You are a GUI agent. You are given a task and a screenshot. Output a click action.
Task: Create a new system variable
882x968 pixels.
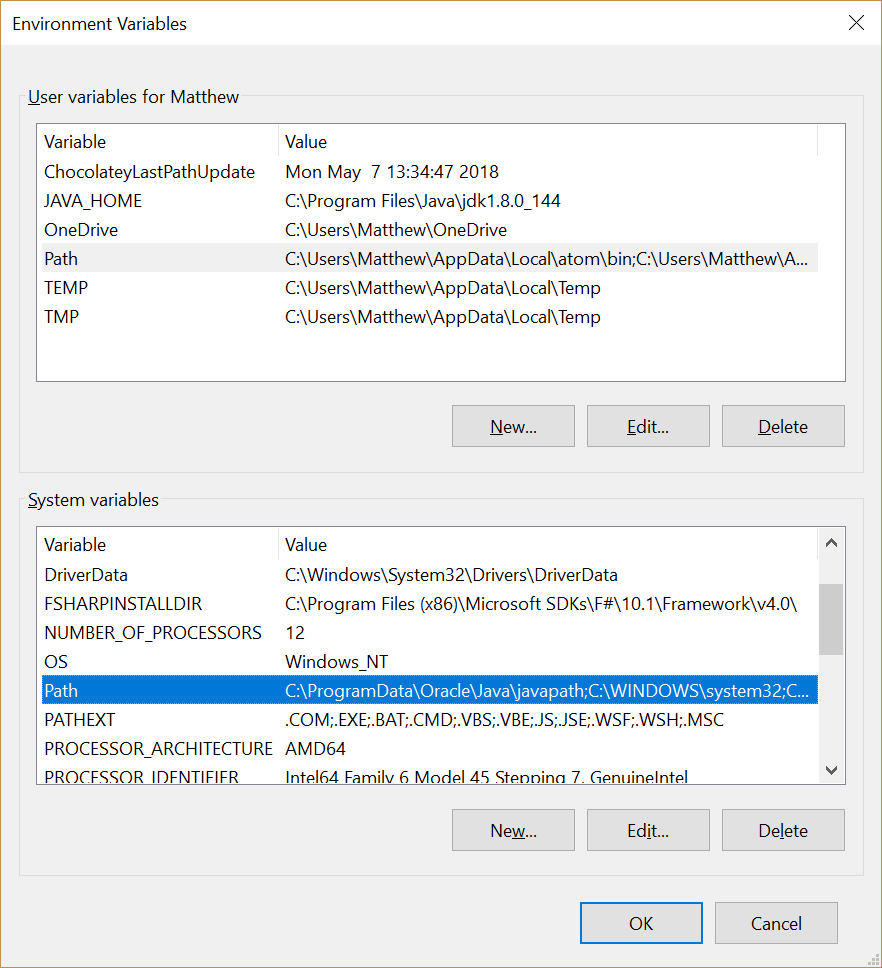[x=513, y=831]
